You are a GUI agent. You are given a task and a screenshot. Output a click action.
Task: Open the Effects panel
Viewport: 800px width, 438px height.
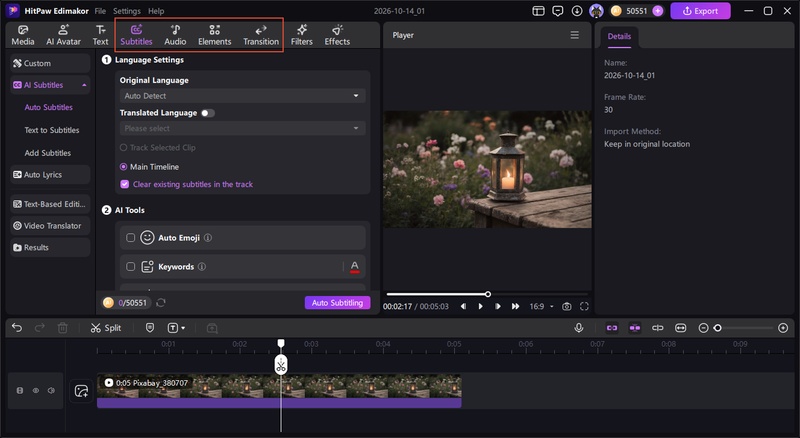pos(337,35)
